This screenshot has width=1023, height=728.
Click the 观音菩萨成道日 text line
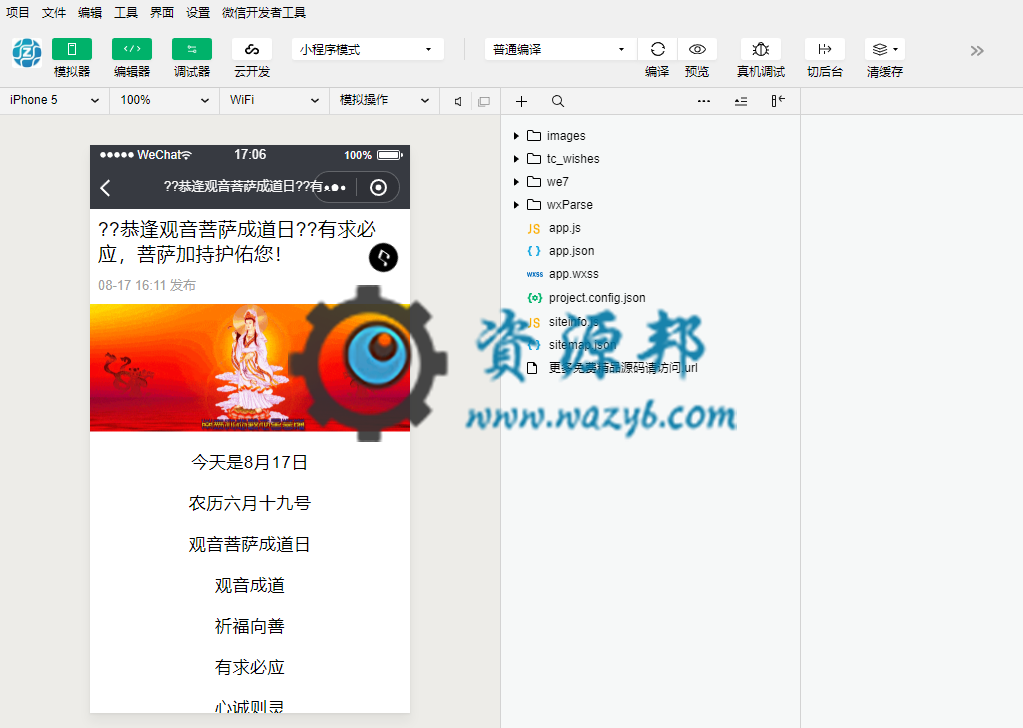click(x=250, y=545)
